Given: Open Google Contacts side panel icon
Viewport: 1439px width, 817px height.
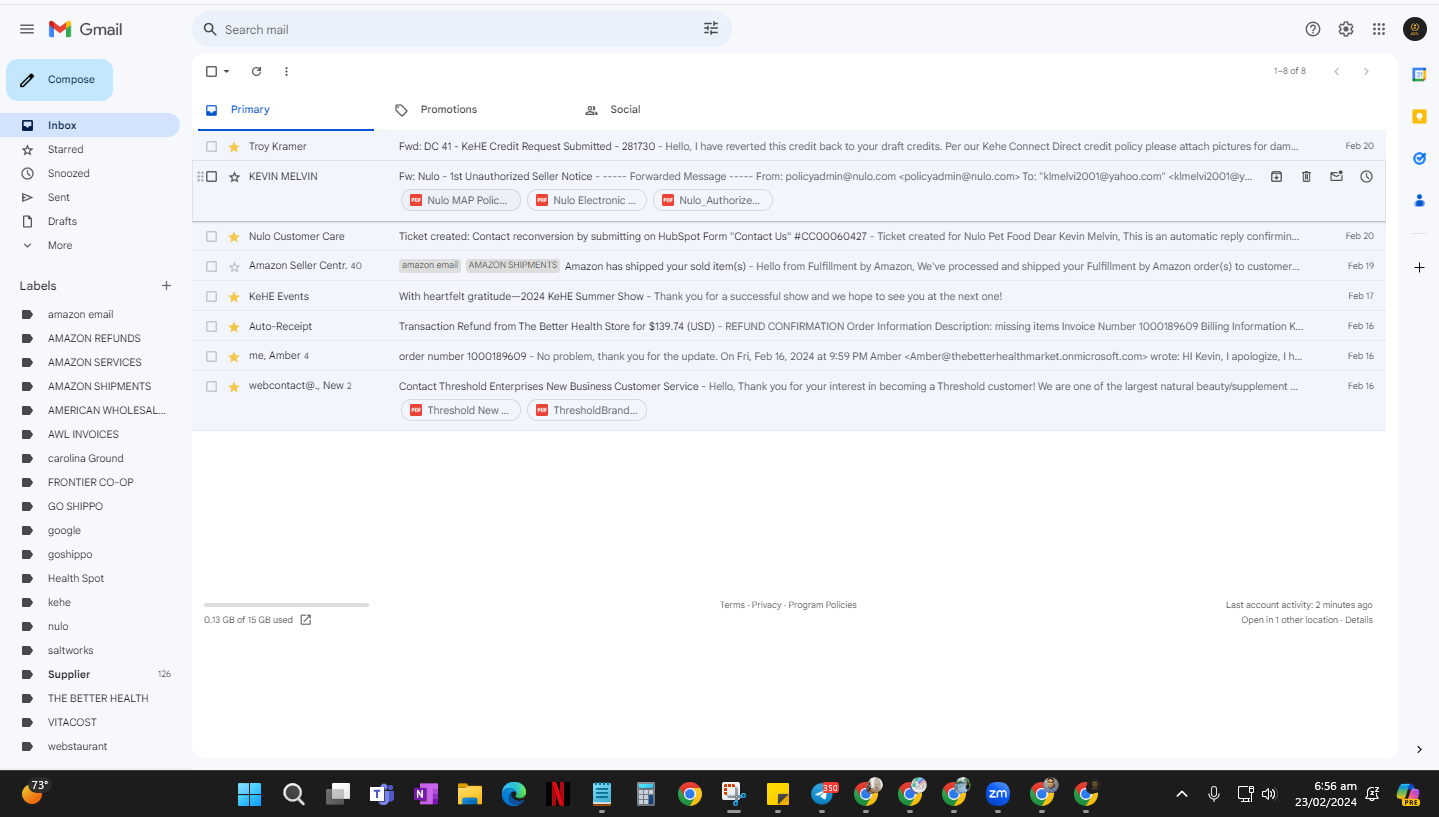Looking at the screenshot, I should (x=1419, y=200).
